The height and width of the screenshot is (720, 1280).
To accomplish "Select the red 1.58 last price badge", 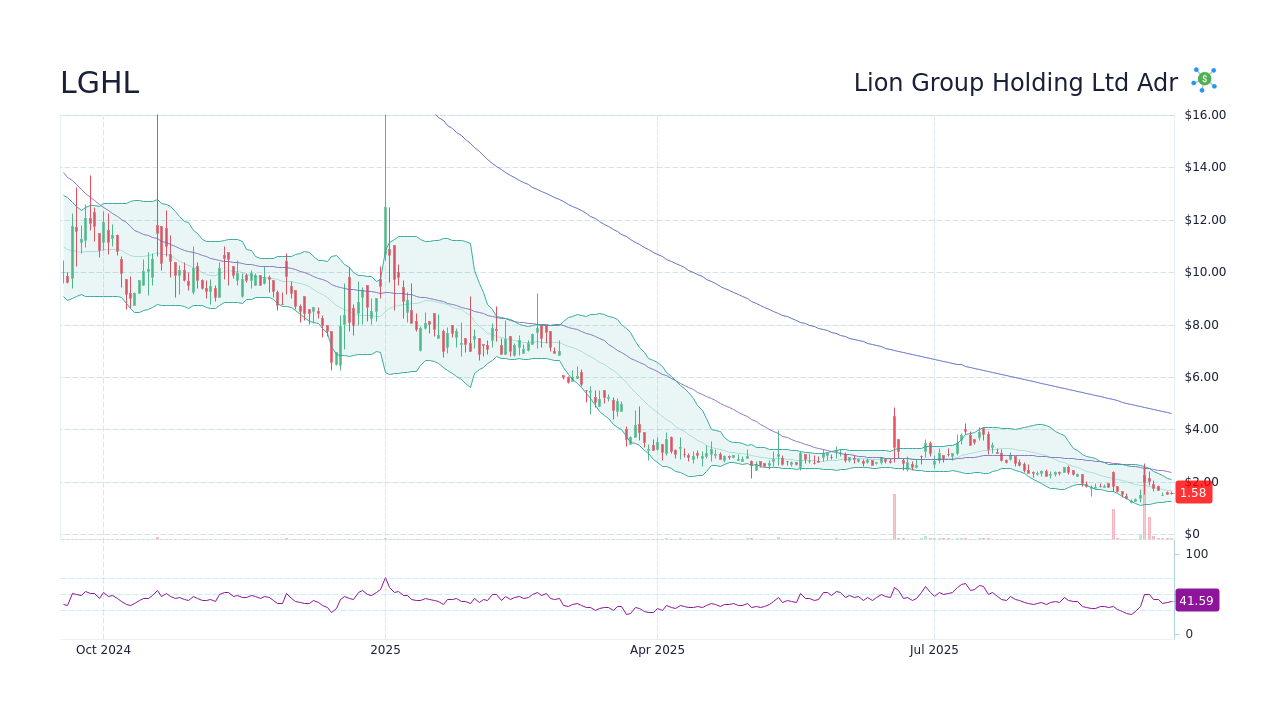I will 1192,492.
